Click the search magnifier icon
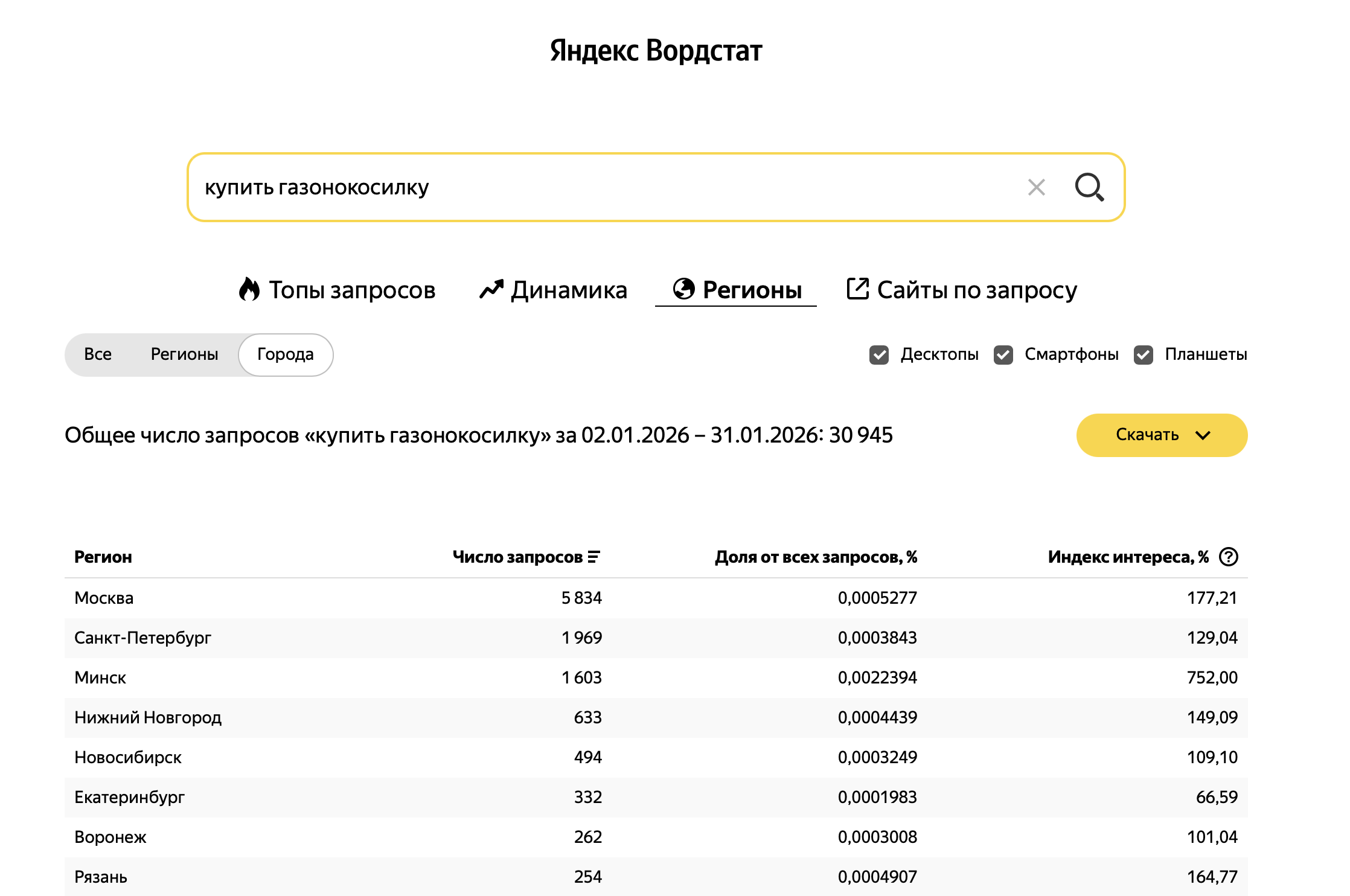The image size is (1350, 896). [1089, 187]
